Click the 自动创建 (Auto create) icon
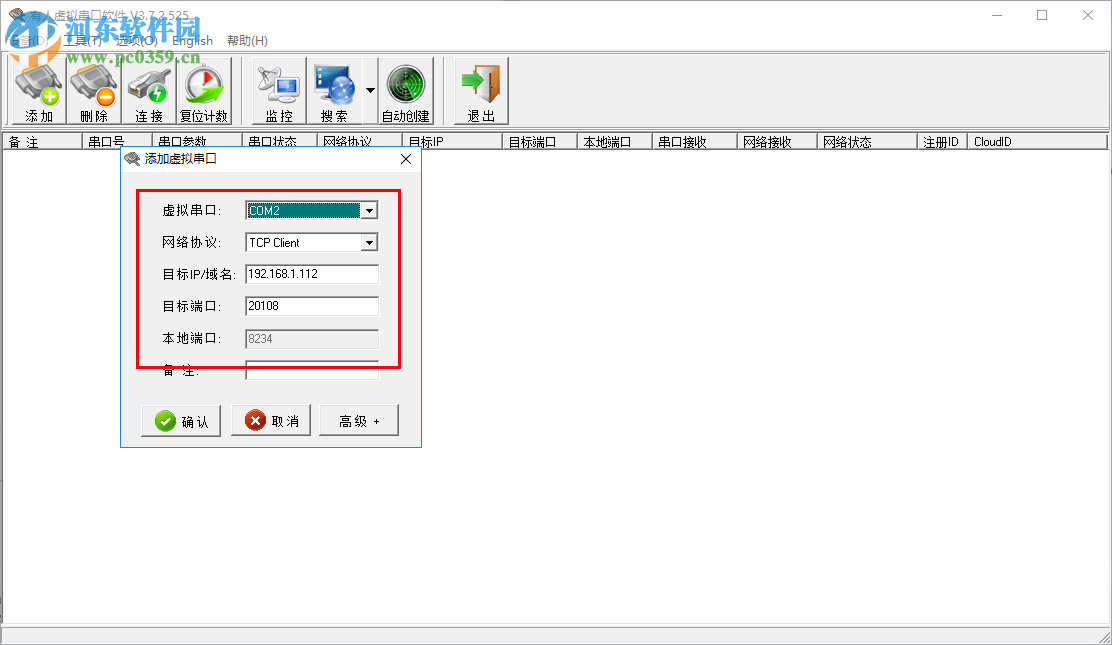The height and width of the screenshot is (645, 1112). pos(407,90)
